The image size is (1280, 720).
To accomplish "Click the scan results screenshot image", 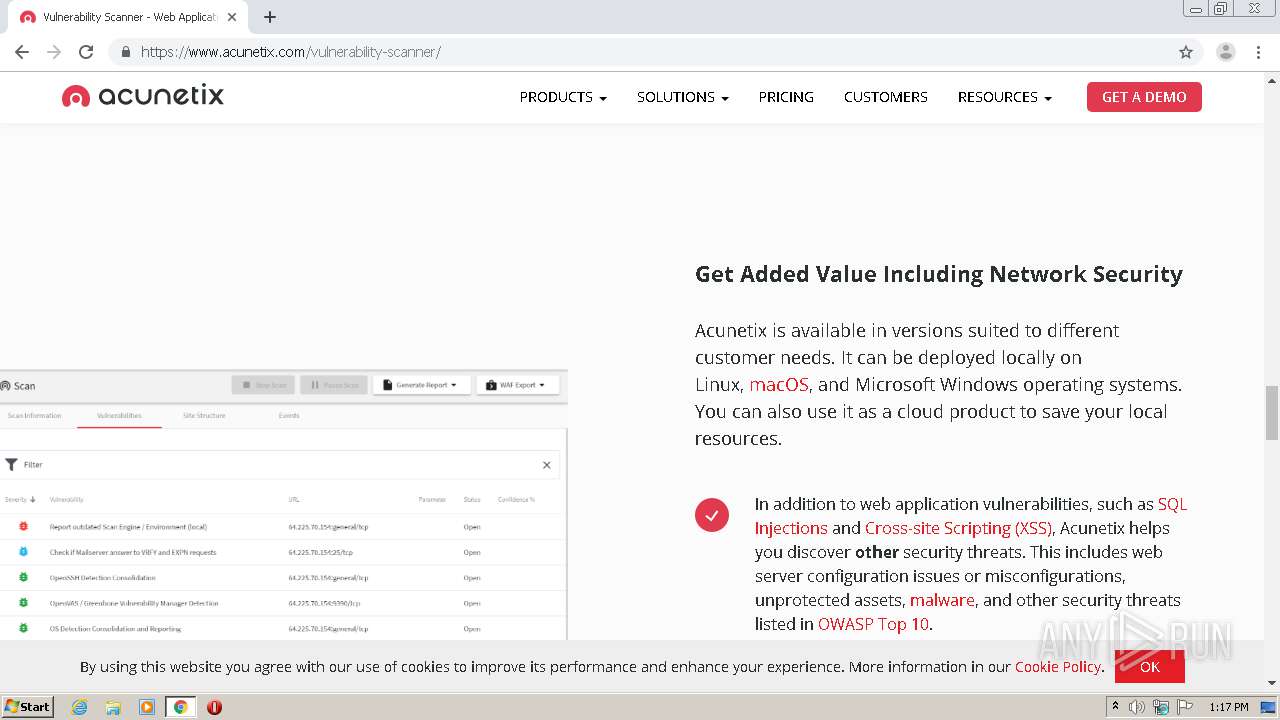I will click(x=284, y=505).
